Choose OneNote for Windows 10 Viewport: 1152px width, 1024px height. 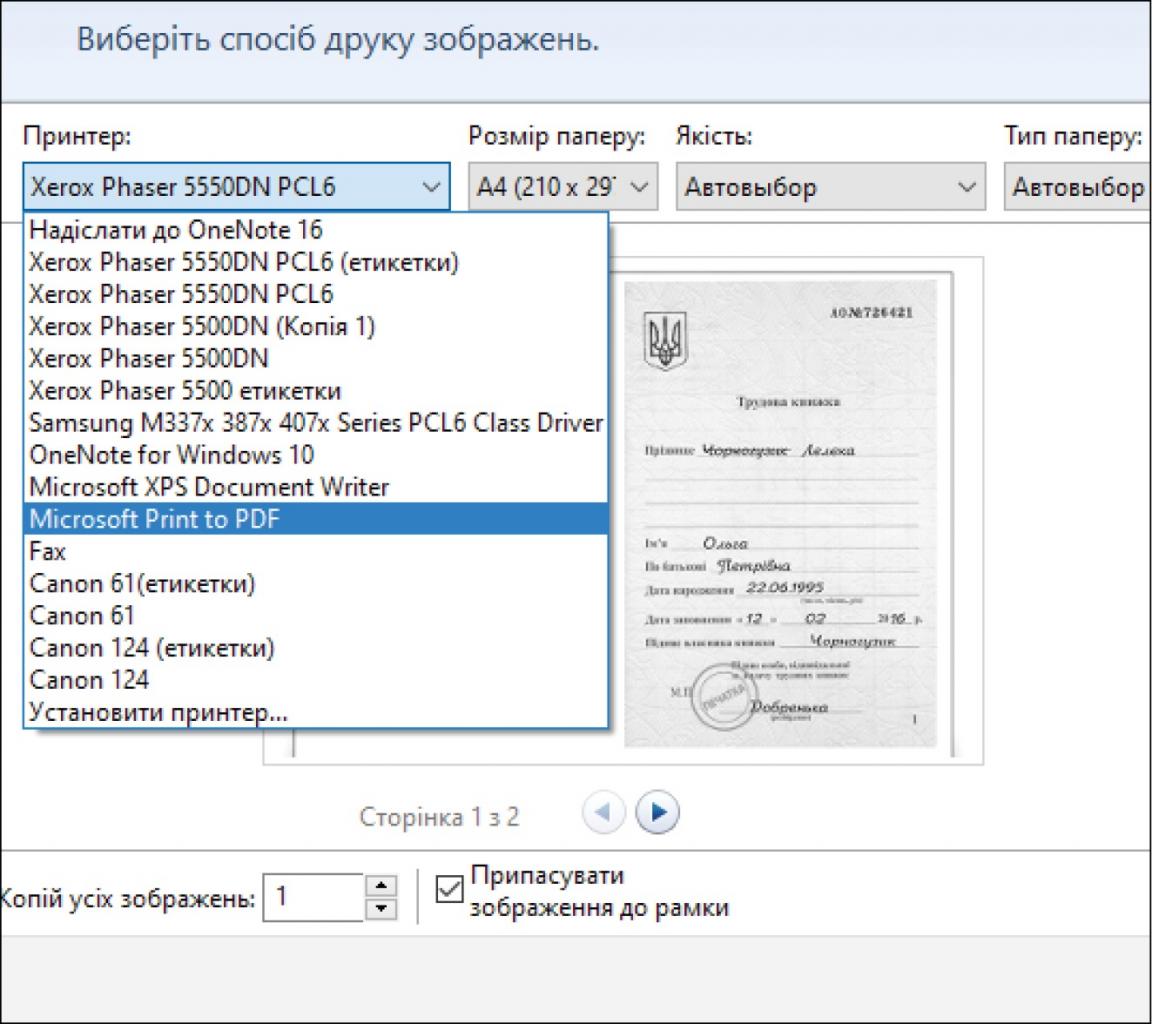click(316, 455)
